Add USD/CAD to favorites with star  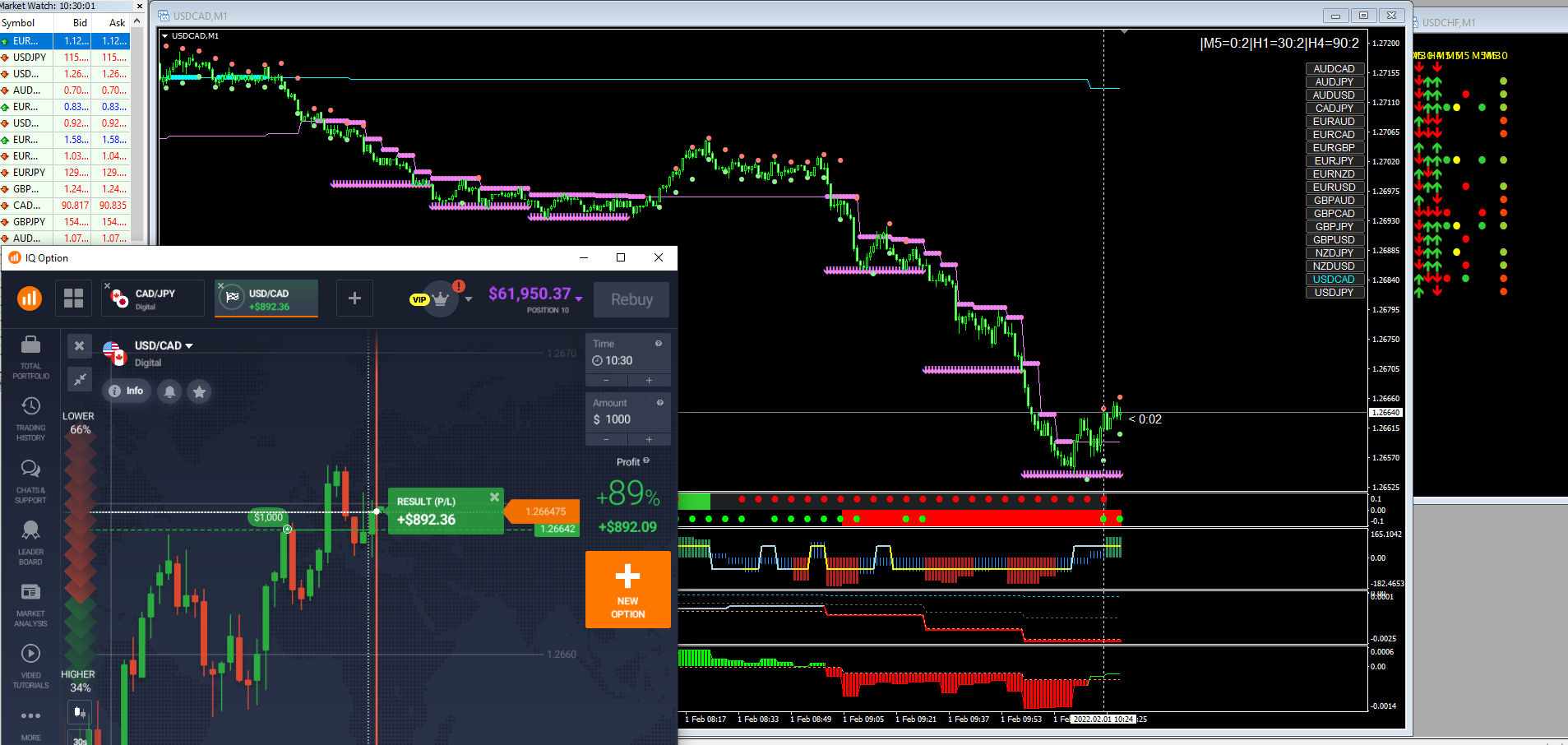[199, 391]
